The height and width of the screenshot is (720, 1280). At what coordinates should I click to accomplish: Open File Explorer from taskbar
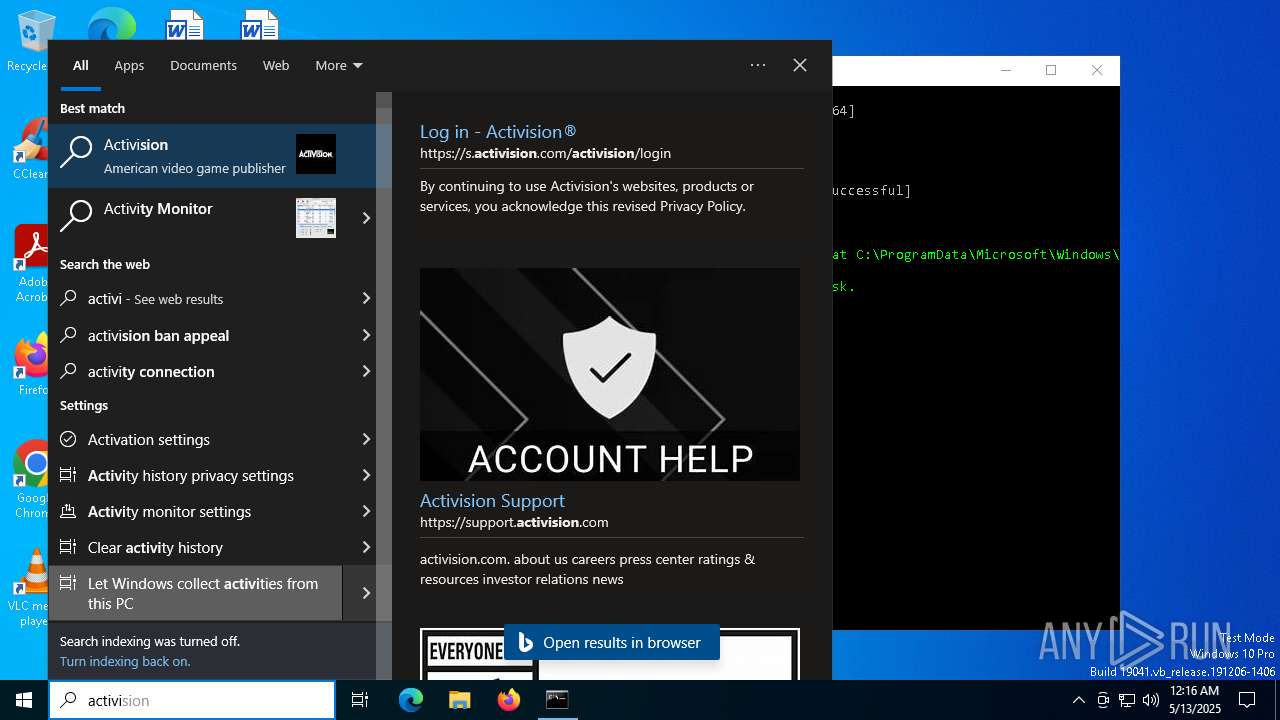click(x=460, y=700)
